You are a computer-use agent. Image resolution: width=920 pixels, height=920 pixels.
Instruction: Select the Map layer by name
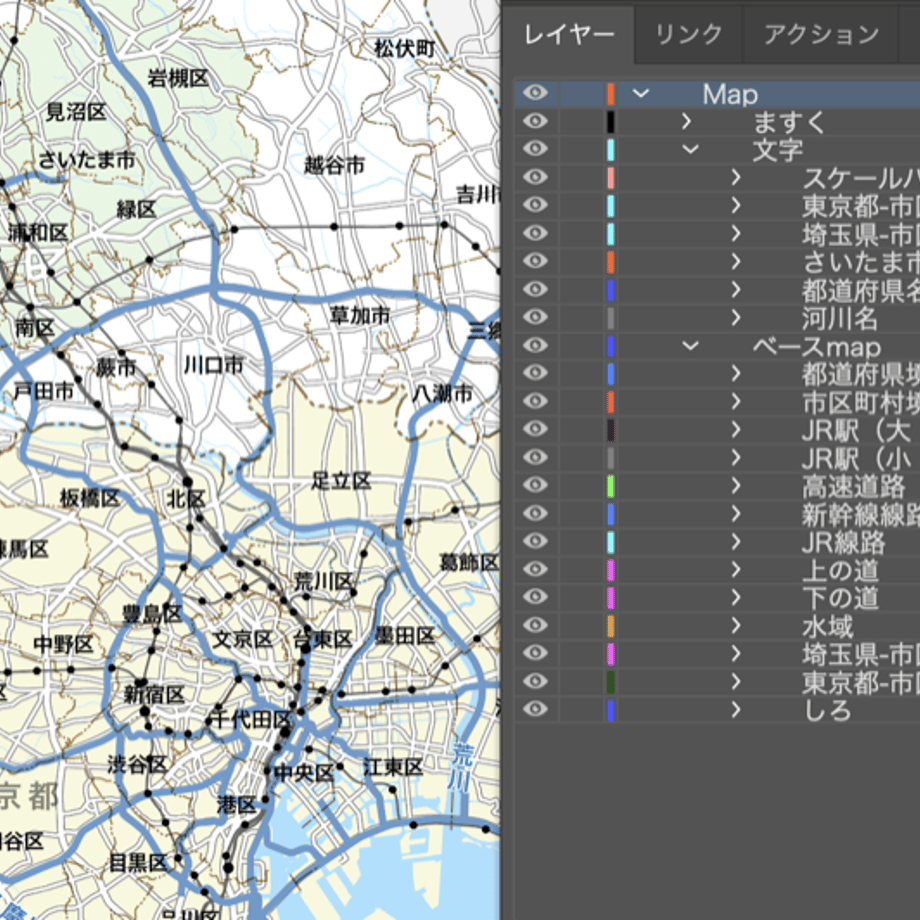coord(730,94)
